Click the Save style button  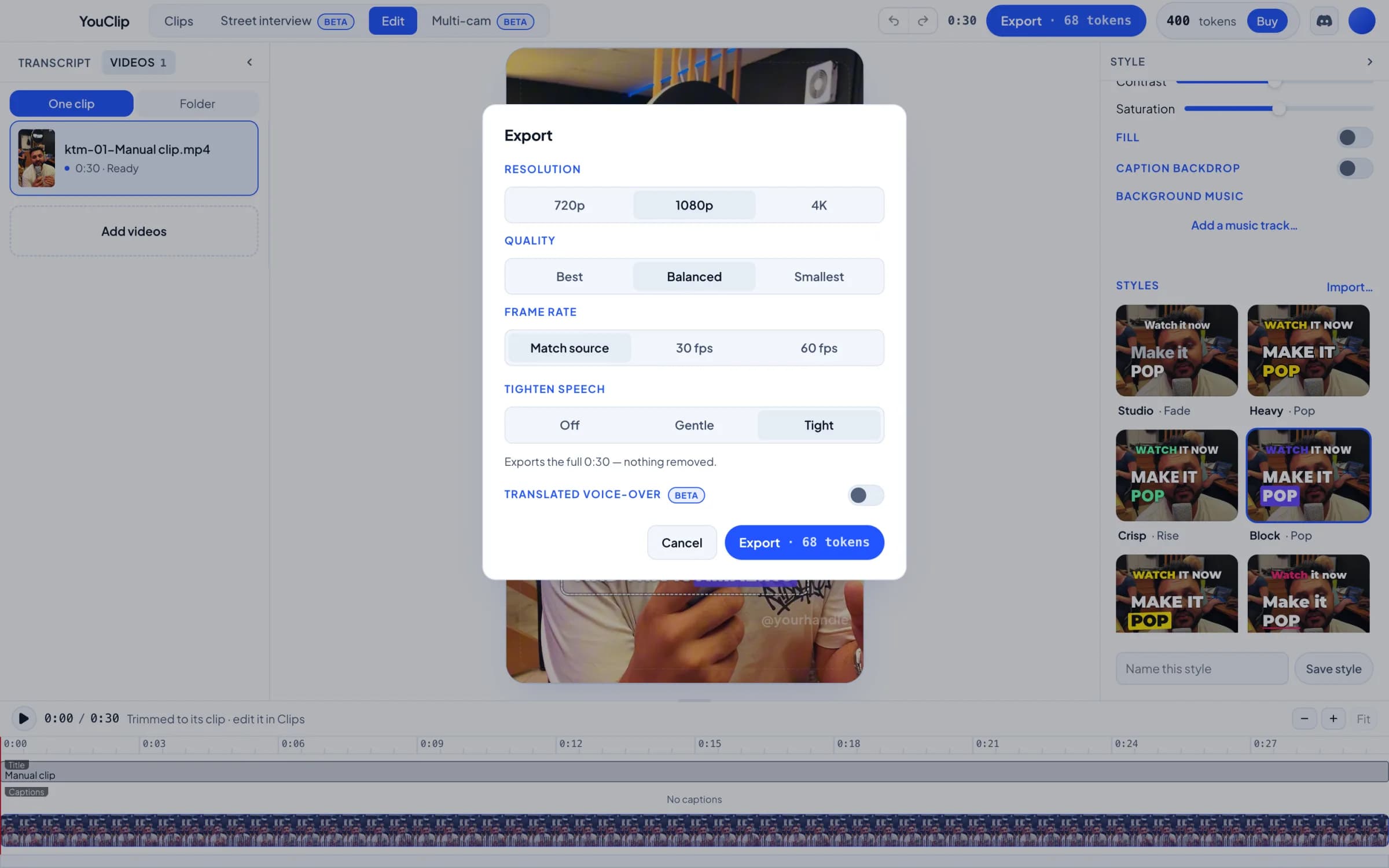click(x=1333, y=668)
